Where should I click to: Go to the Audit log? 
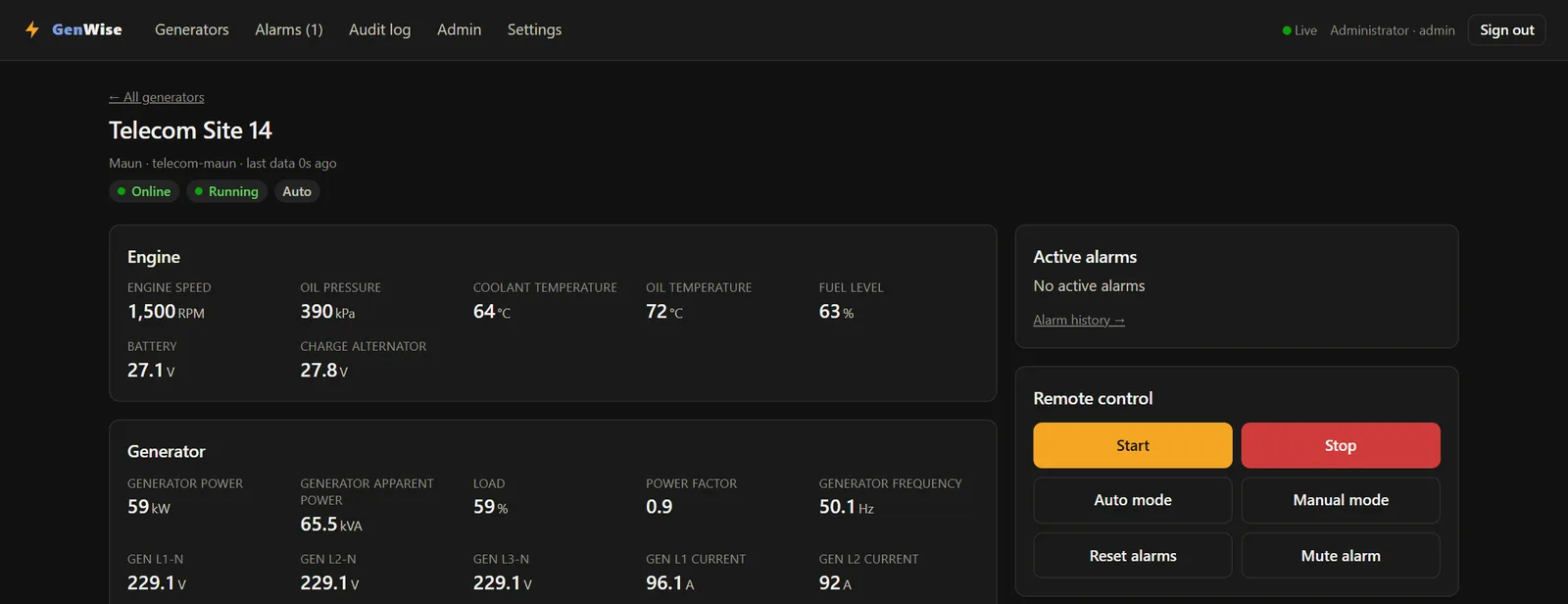(x=380, y=29)
